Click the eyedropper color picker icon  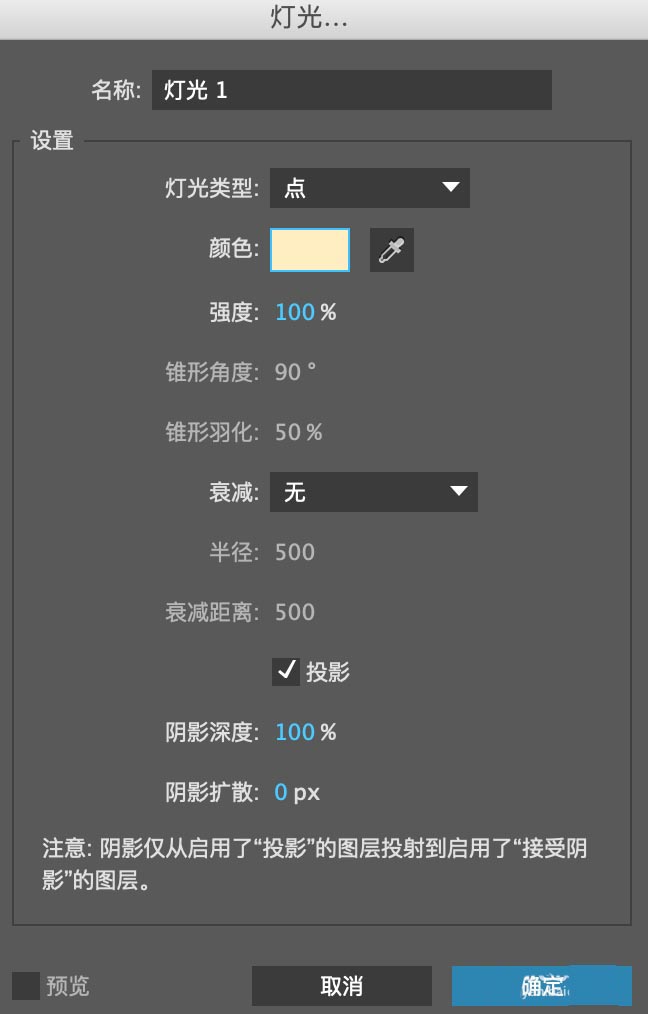(391, 250)
